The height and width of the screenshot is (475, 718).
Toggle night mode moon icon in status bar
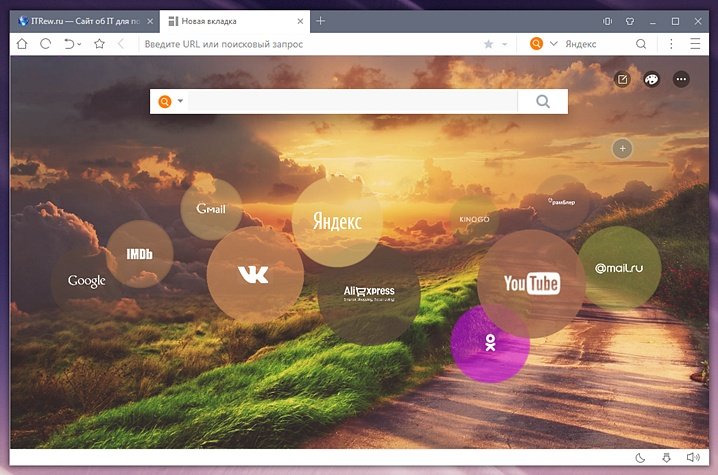click(640, 457)
